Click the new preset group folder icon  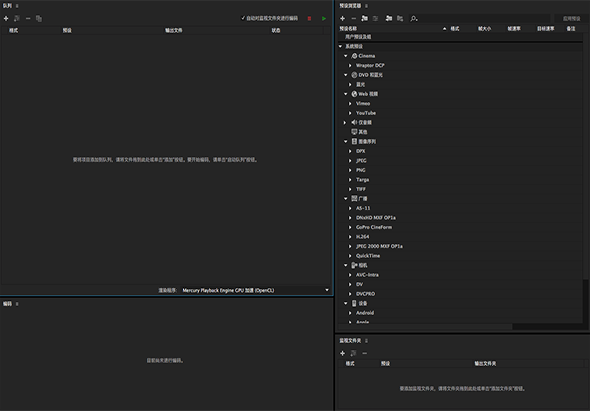(x=364, y=18)
